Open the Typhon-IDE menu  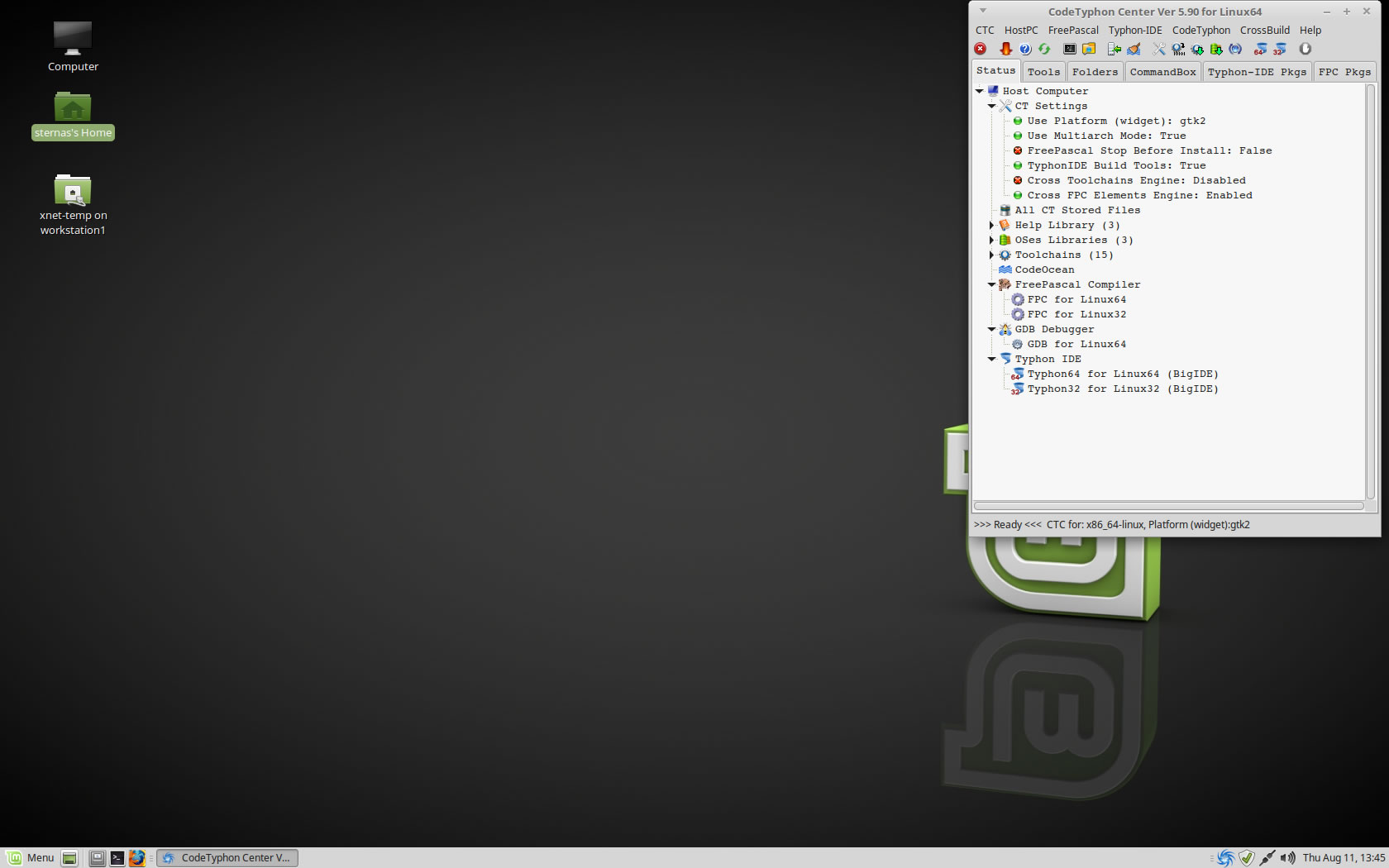1135,30
